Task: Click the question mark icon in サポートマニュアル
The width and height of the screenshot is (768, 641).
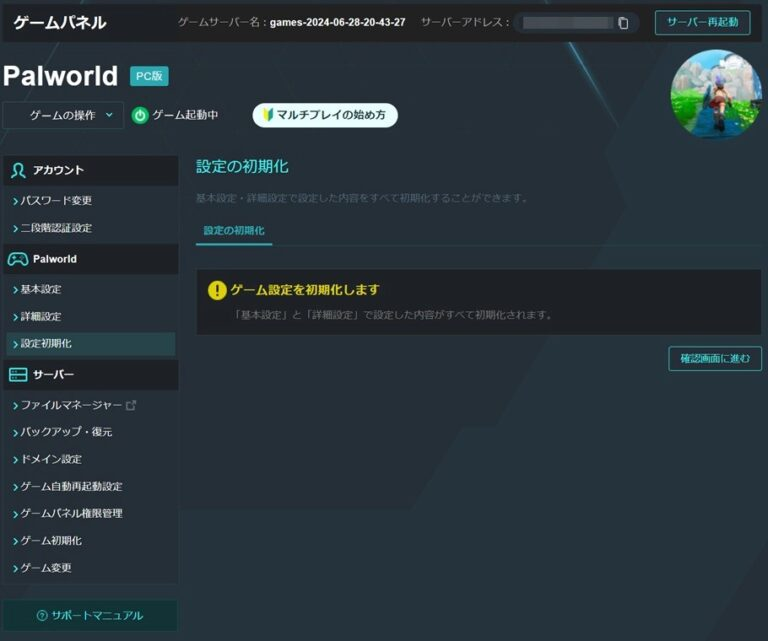Action: 42,616
